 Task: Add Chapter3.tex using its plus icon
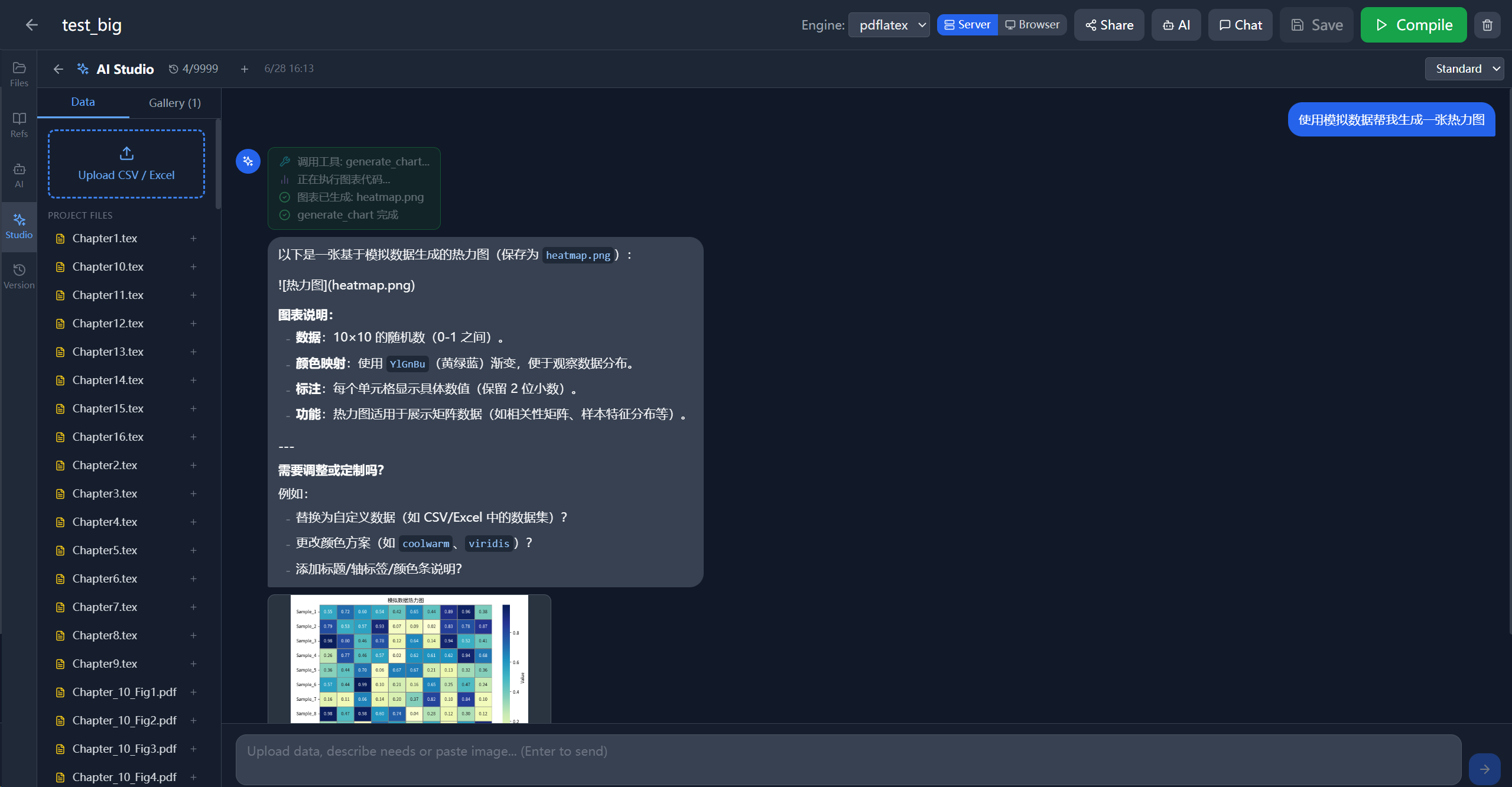click(193, 493)
